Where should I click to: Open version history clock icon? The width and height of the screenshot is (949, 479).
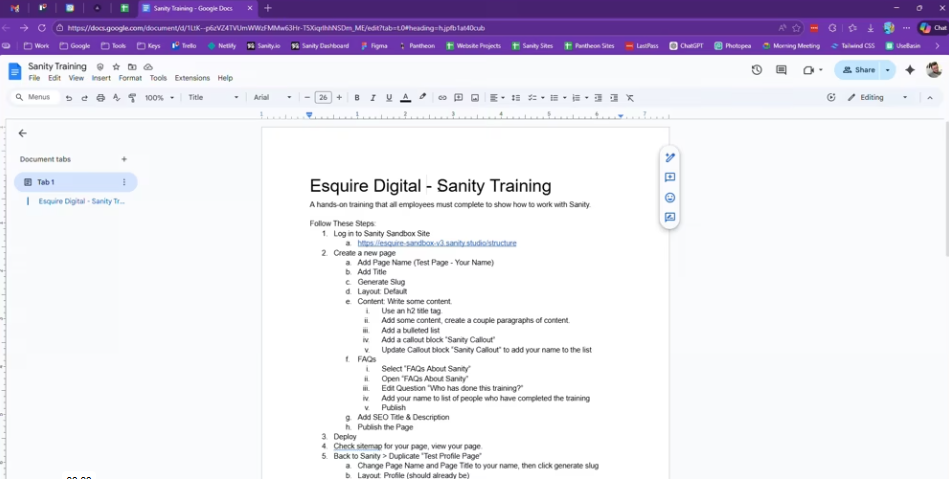[x=757, y=70]
